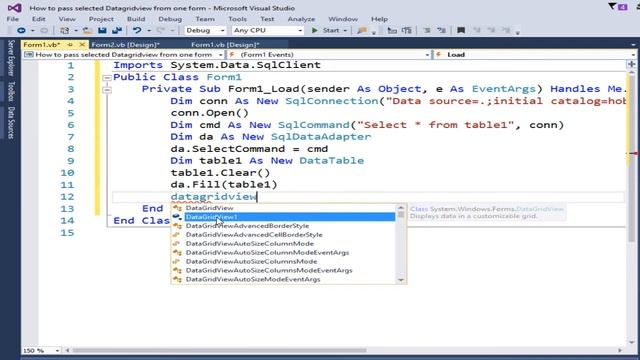
Task: Open the Project menu
Action: click(101, 19)
